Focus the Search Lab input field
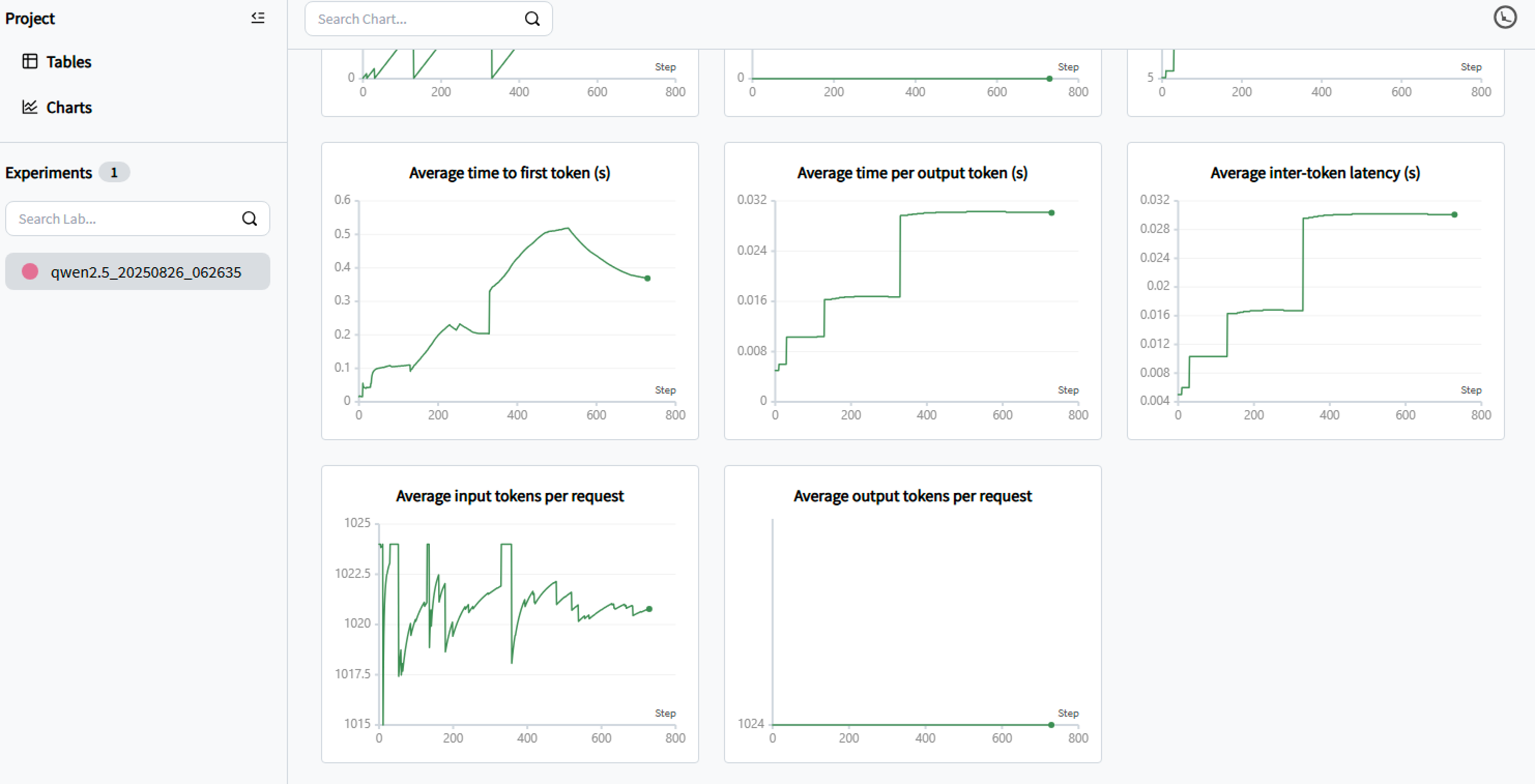1535x784 pixels. click(x=125, y=219)
